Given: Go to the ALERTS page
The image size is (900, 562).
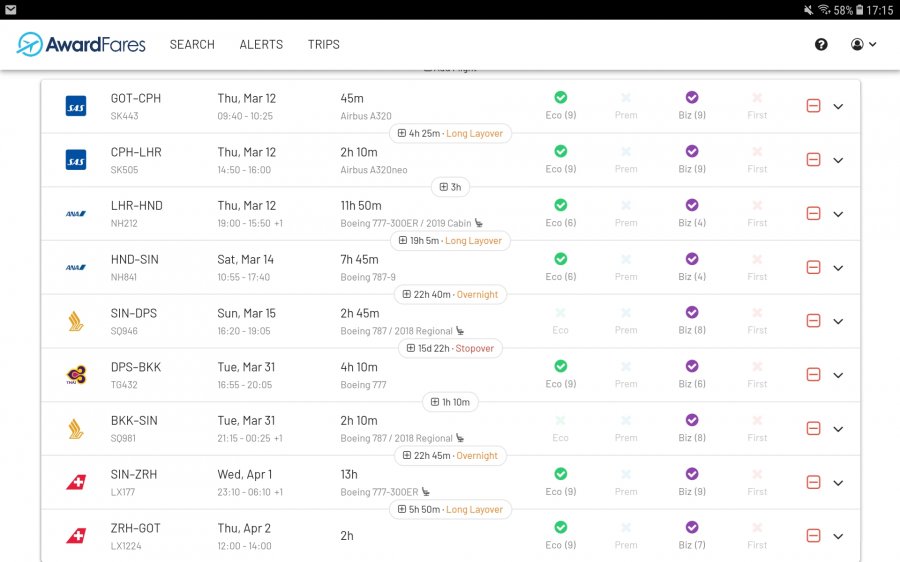Looking at the screenshot, I should point(261,45).
